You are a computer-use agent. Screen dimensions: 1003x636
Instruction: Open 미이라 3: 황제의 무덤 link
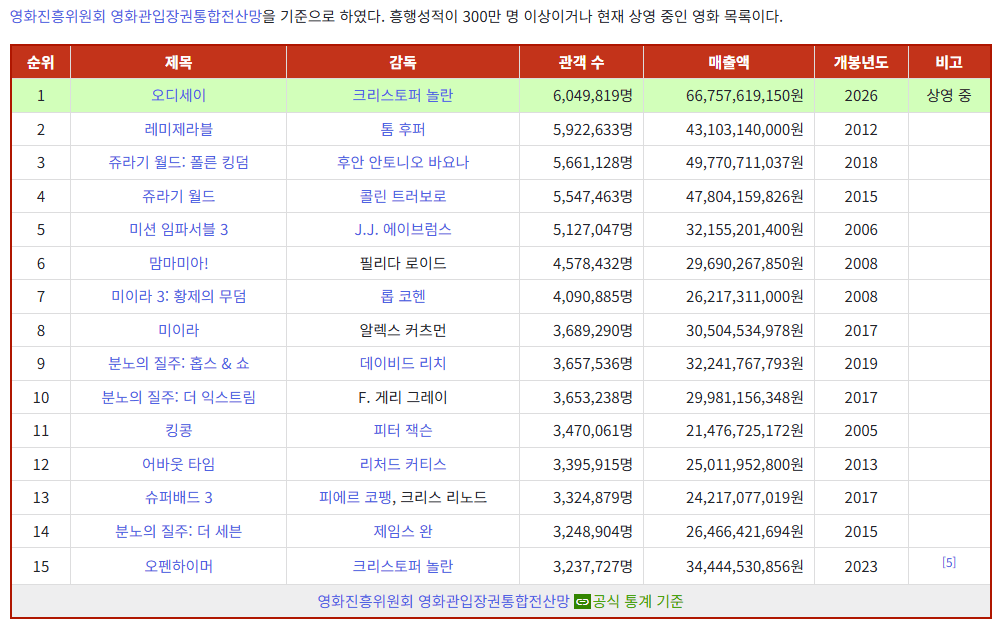[178, 297]
